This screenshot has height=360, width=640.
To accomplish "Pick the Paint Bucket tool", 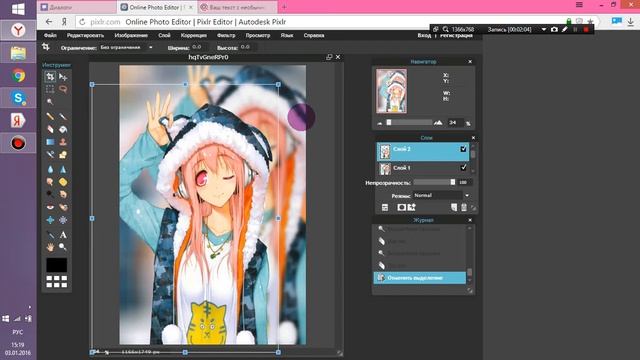I will [x=63, y=129].
